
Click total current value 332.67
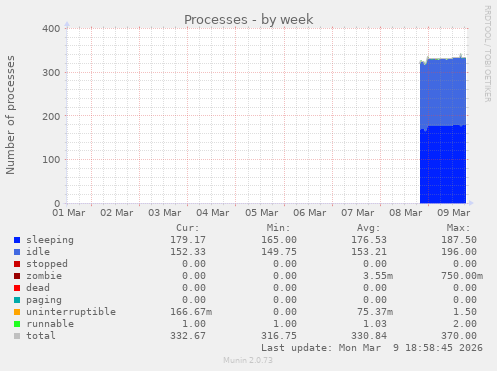[x=188, y=336]
